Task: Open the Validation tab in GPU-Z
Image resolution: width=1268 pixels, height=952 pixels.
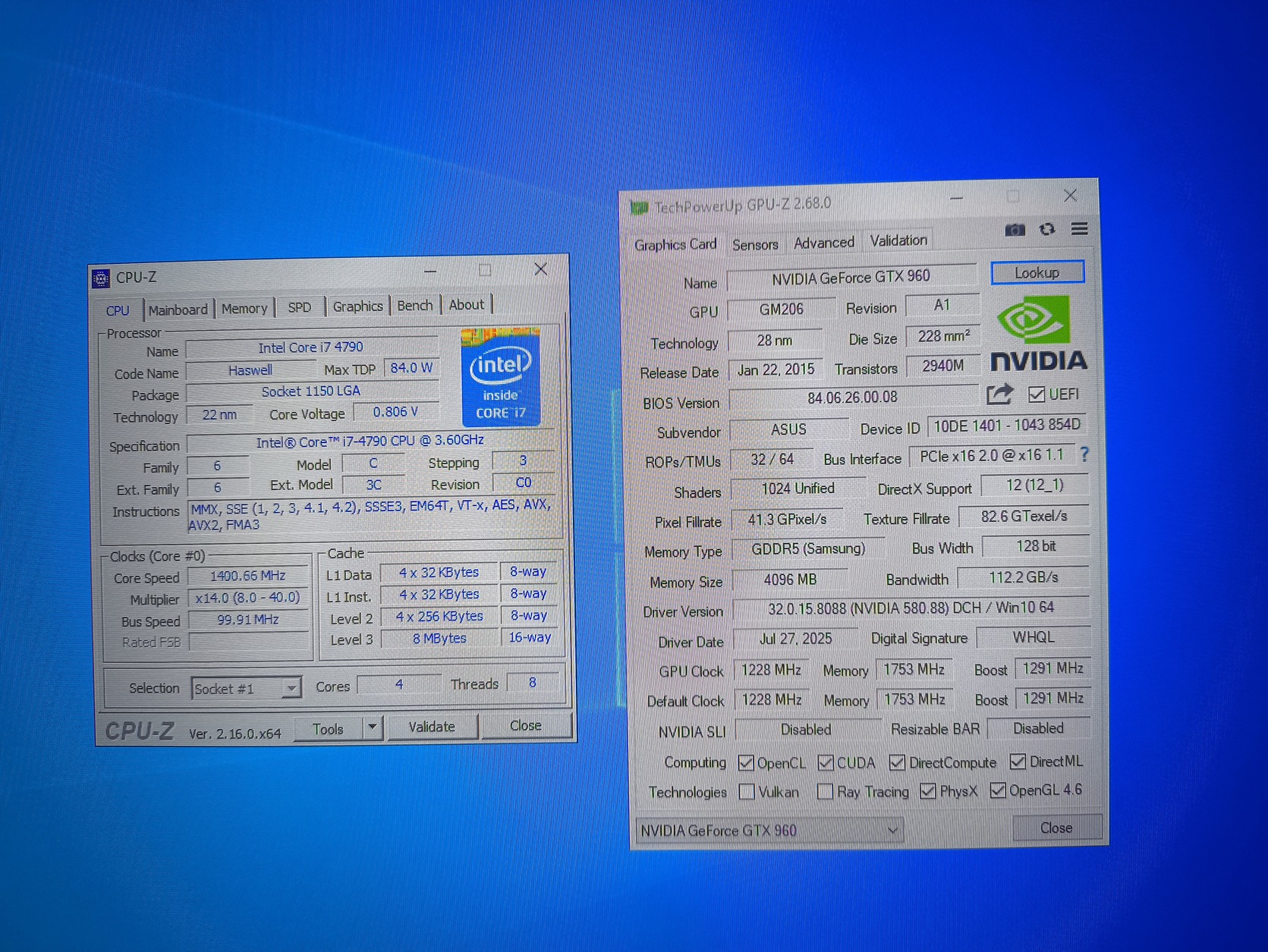Action: [x=898, y=240]
